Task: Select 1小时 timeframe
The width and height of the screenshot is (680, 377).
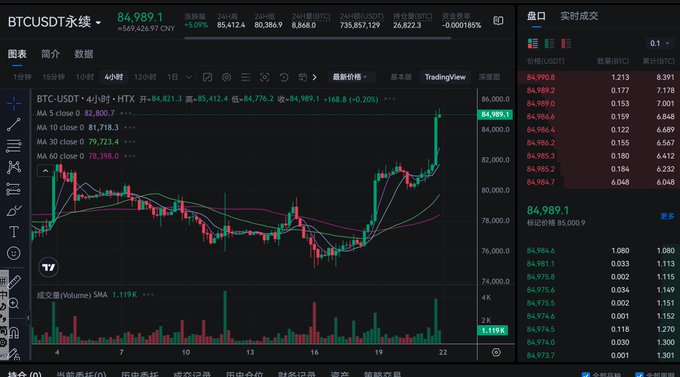Action: (85, 77)
